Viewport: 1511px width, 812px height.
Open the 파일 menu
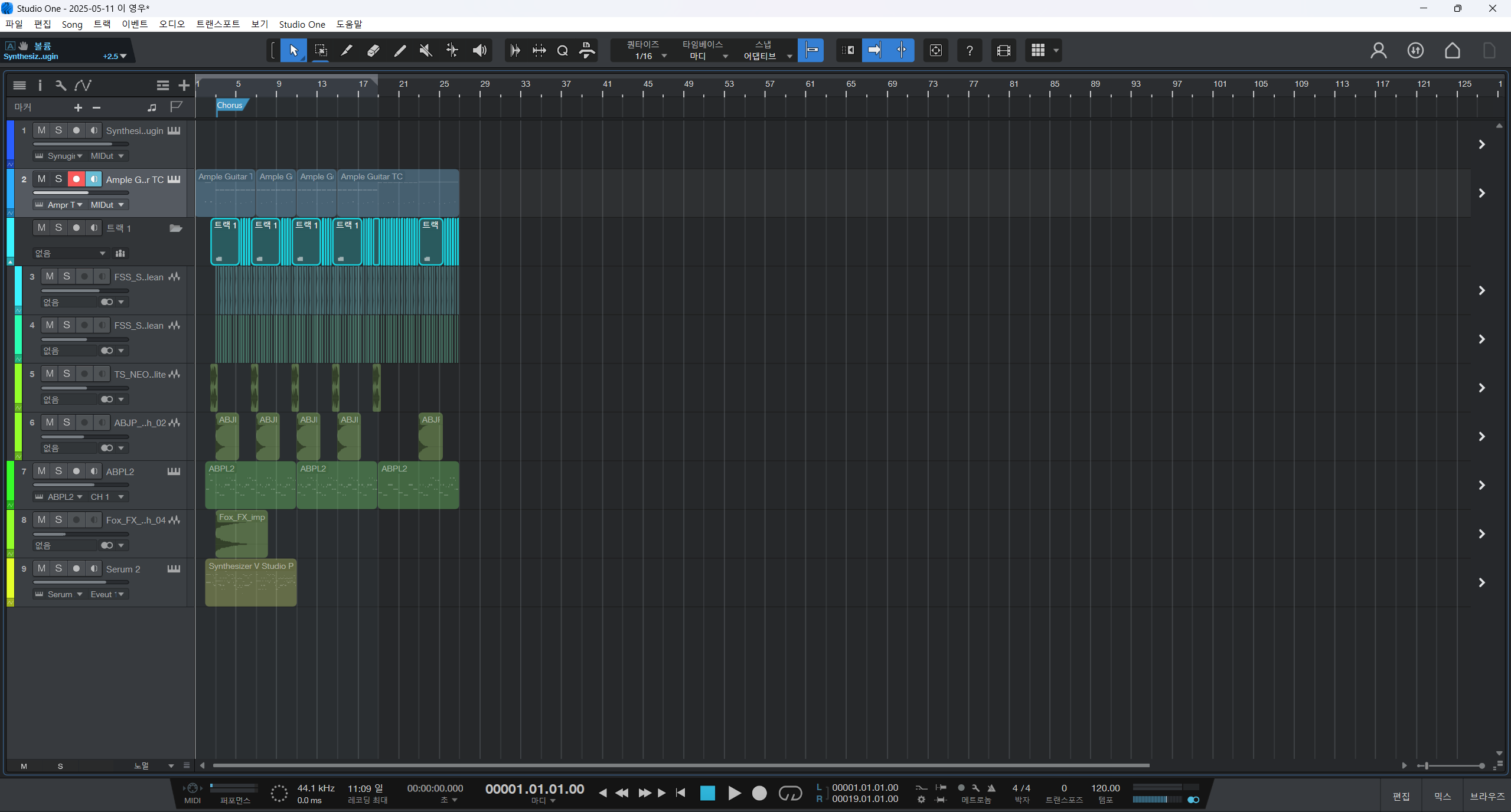coord(14,24)
